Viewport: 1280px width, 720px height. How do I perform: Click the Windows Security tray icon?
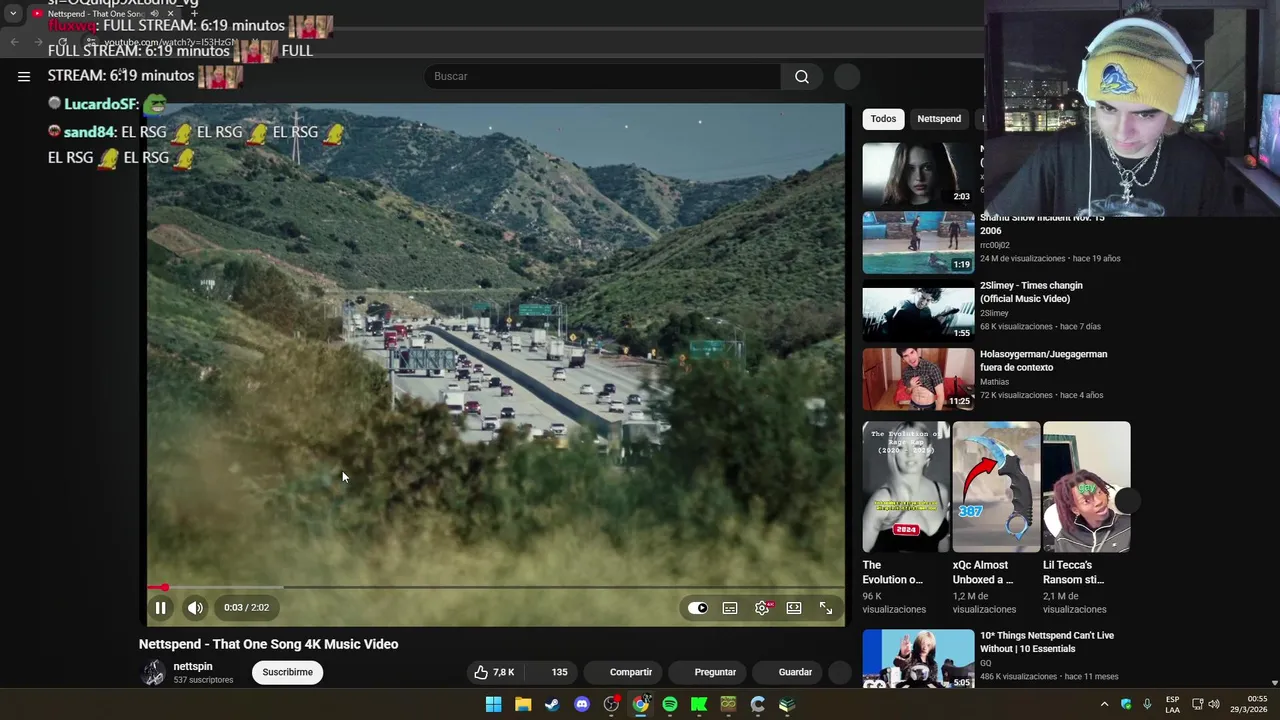tap(1126, 704)
